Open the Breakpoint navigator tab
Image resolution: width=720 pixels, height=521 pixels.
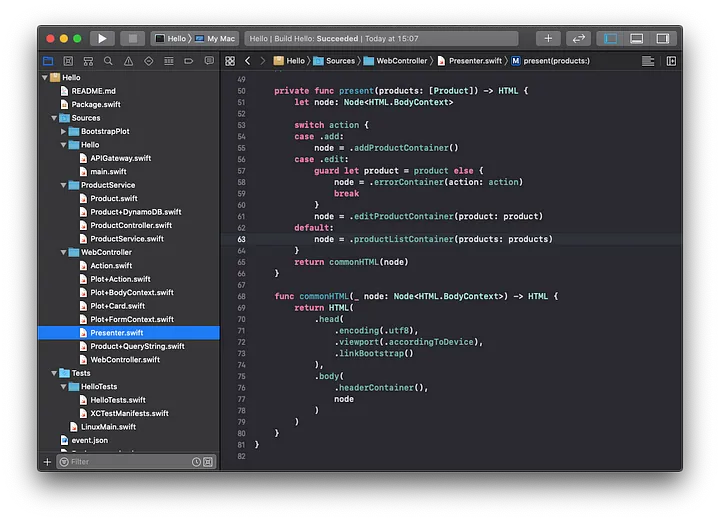[189, 61]
